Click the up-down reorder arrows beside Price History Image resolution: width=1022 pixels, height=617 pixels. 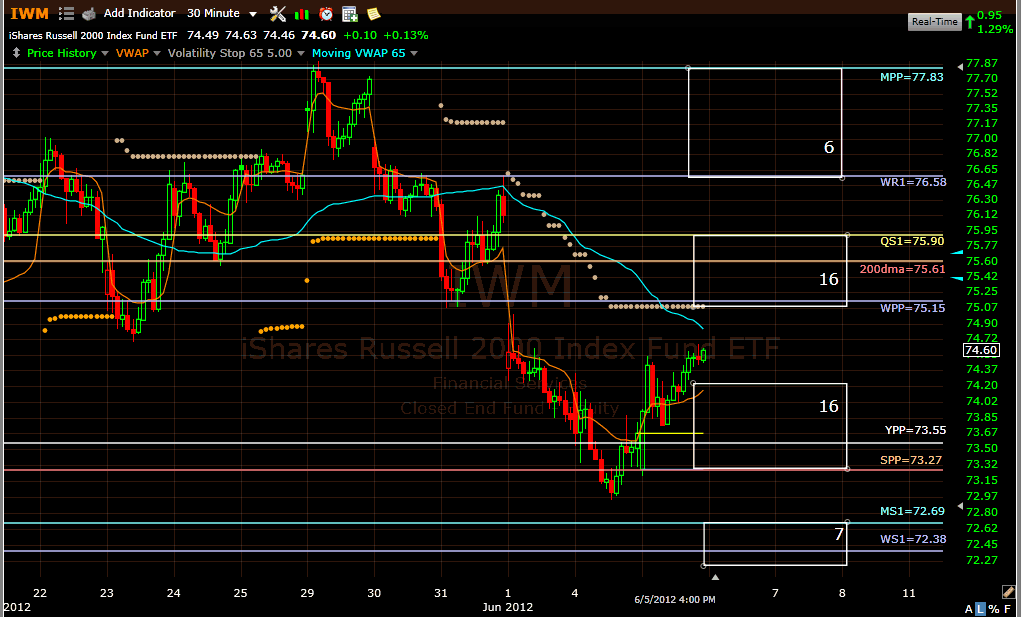[16, 53]
